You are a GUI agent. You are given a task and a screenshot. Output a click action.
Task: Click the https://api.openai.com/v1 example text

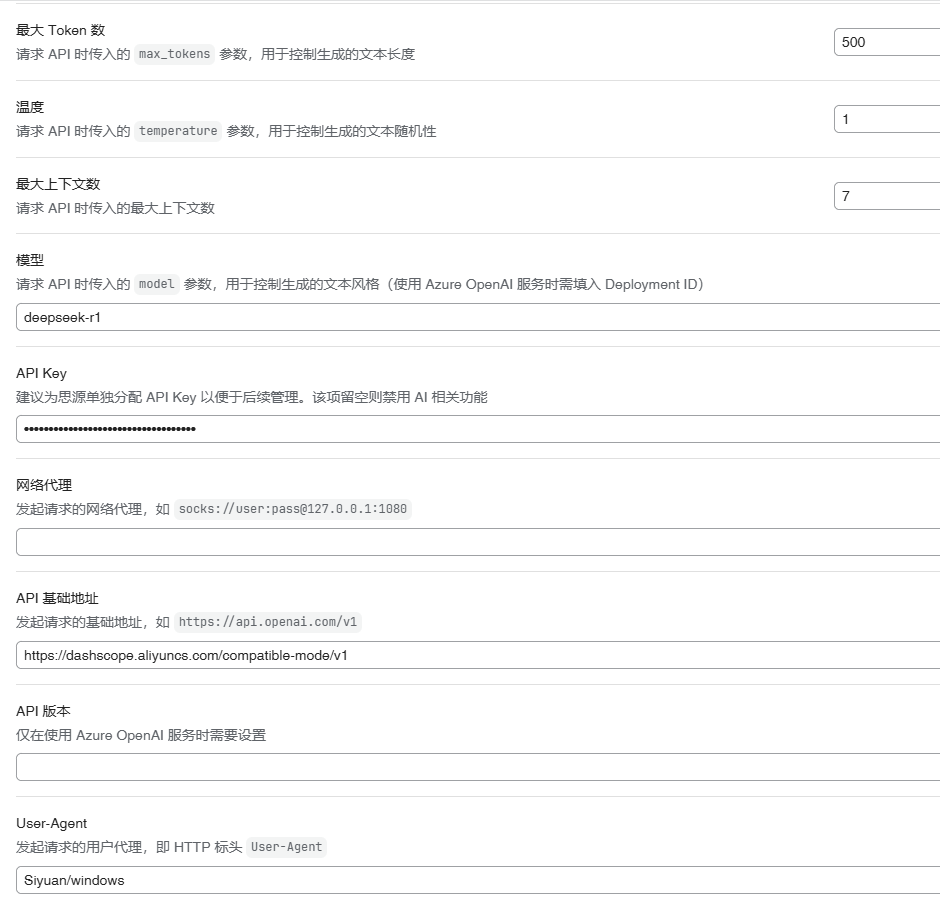[x=268, y=622]
